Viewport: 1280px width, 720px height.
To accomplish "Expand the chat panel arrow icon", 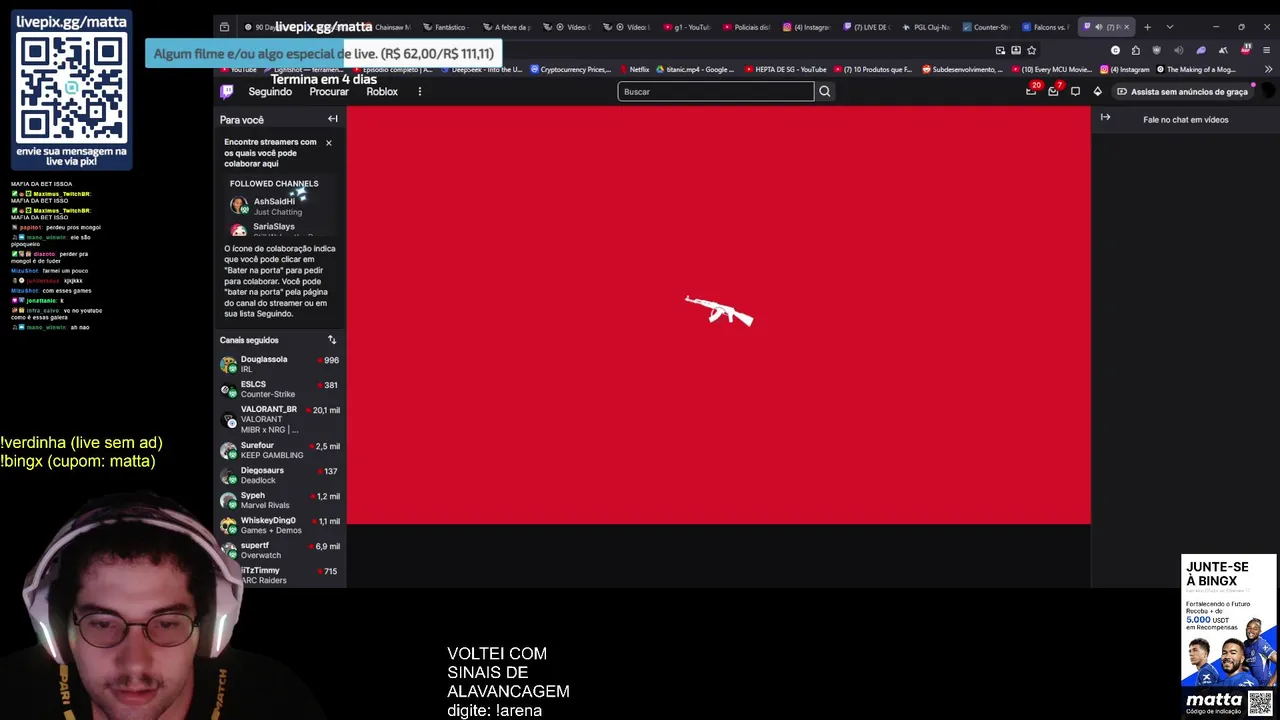I will point(1105,117).
